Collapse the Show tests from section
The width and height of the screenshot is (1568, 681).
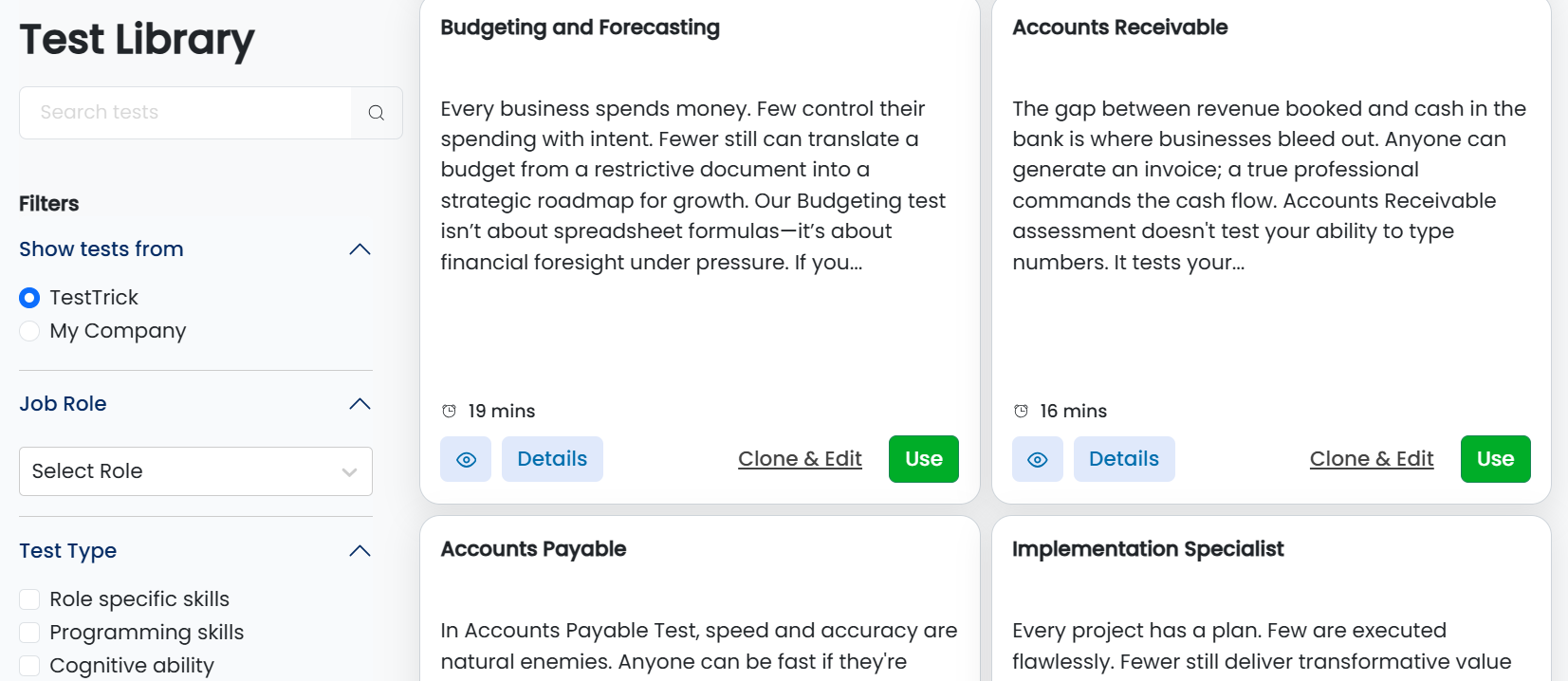[x=360, y=249]
